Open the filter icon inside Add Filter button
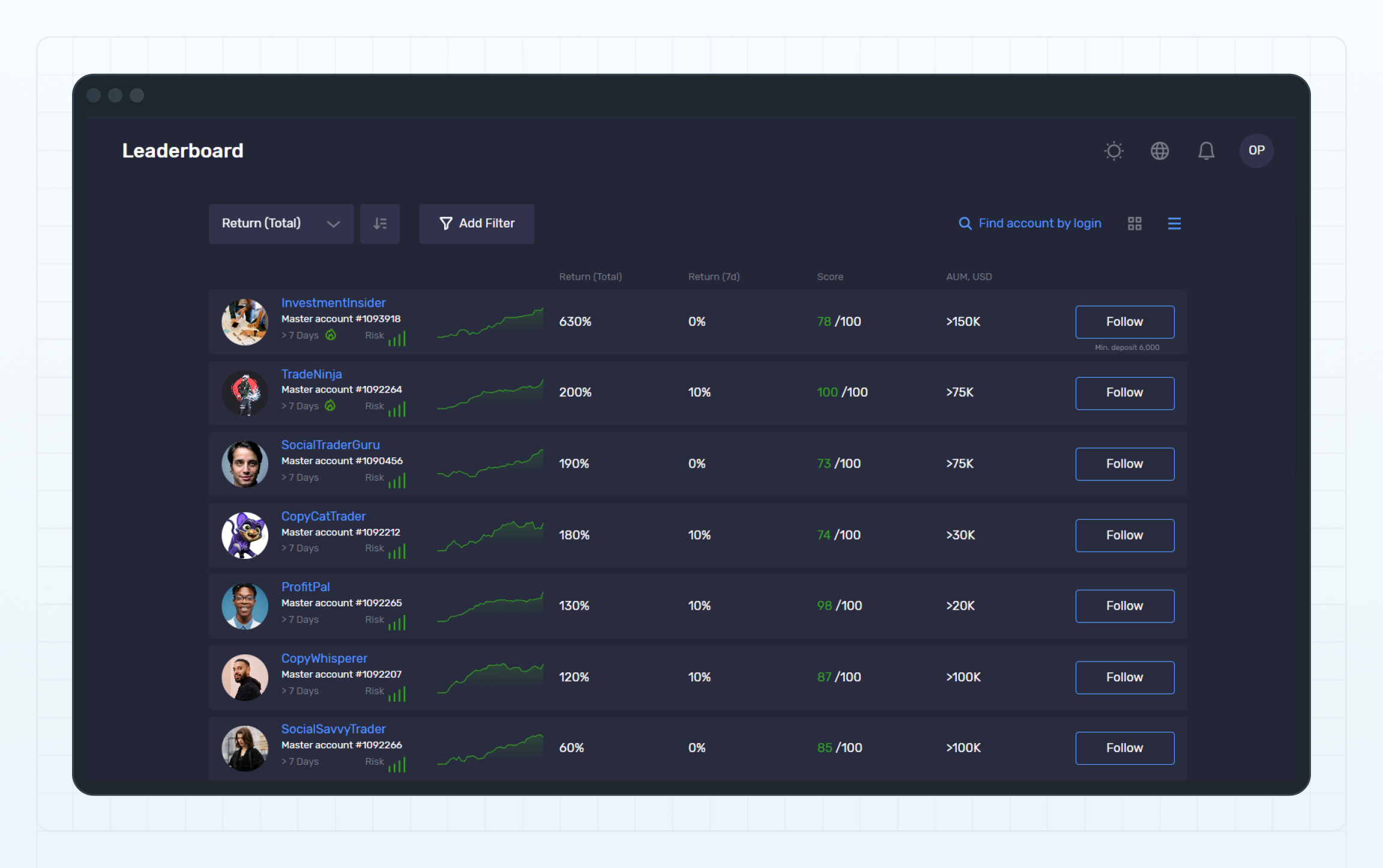 tap(445, 223)
